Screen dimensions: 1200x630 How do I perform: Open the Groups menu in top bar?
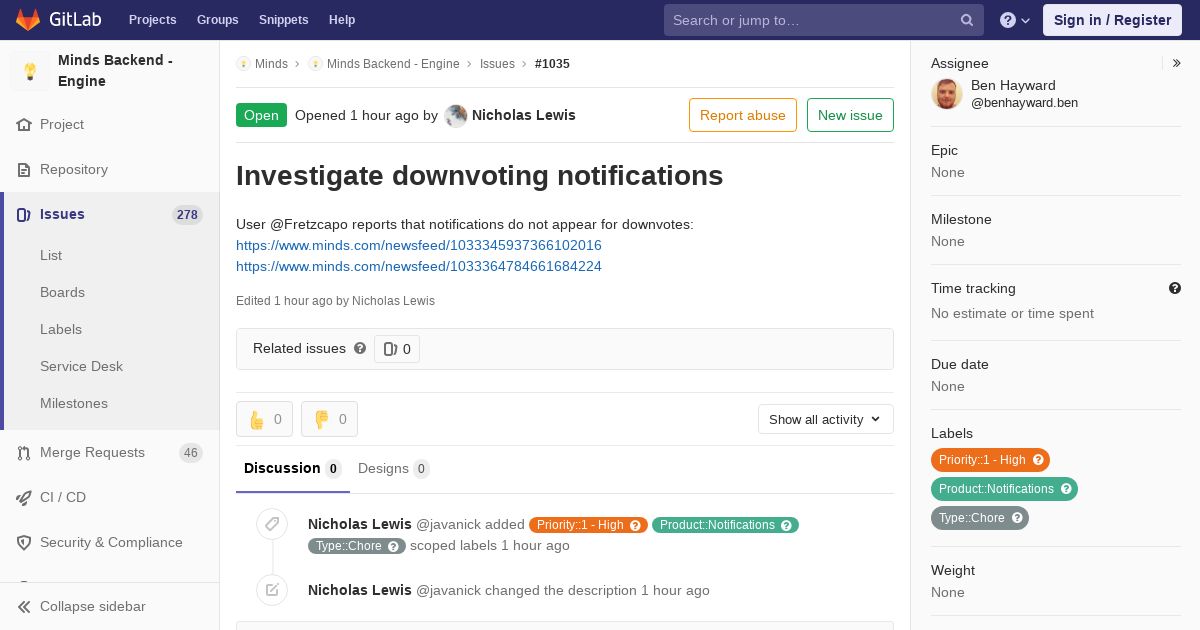coord(218,20)
